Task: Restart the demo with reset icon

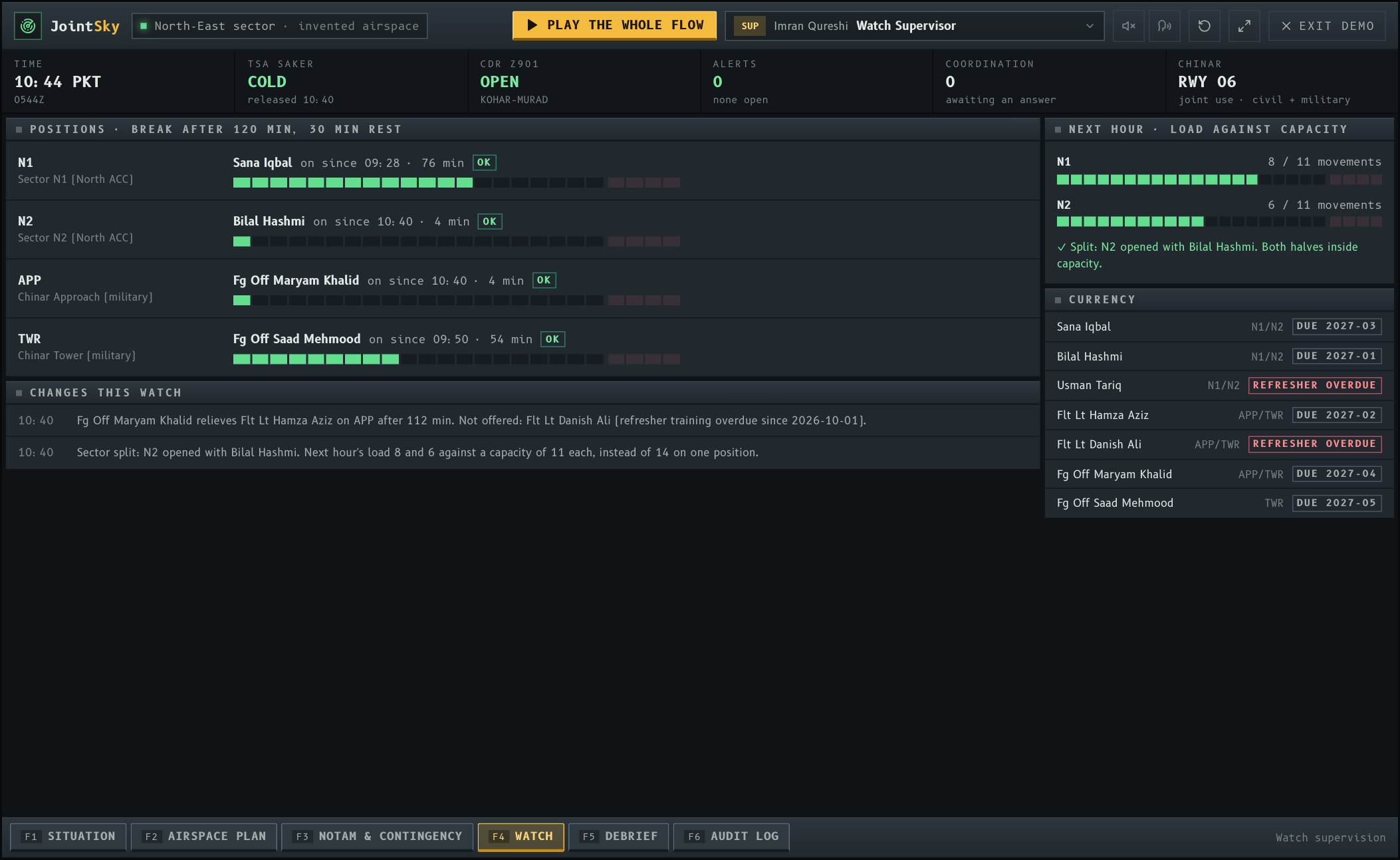Action: click(1204, 26)
